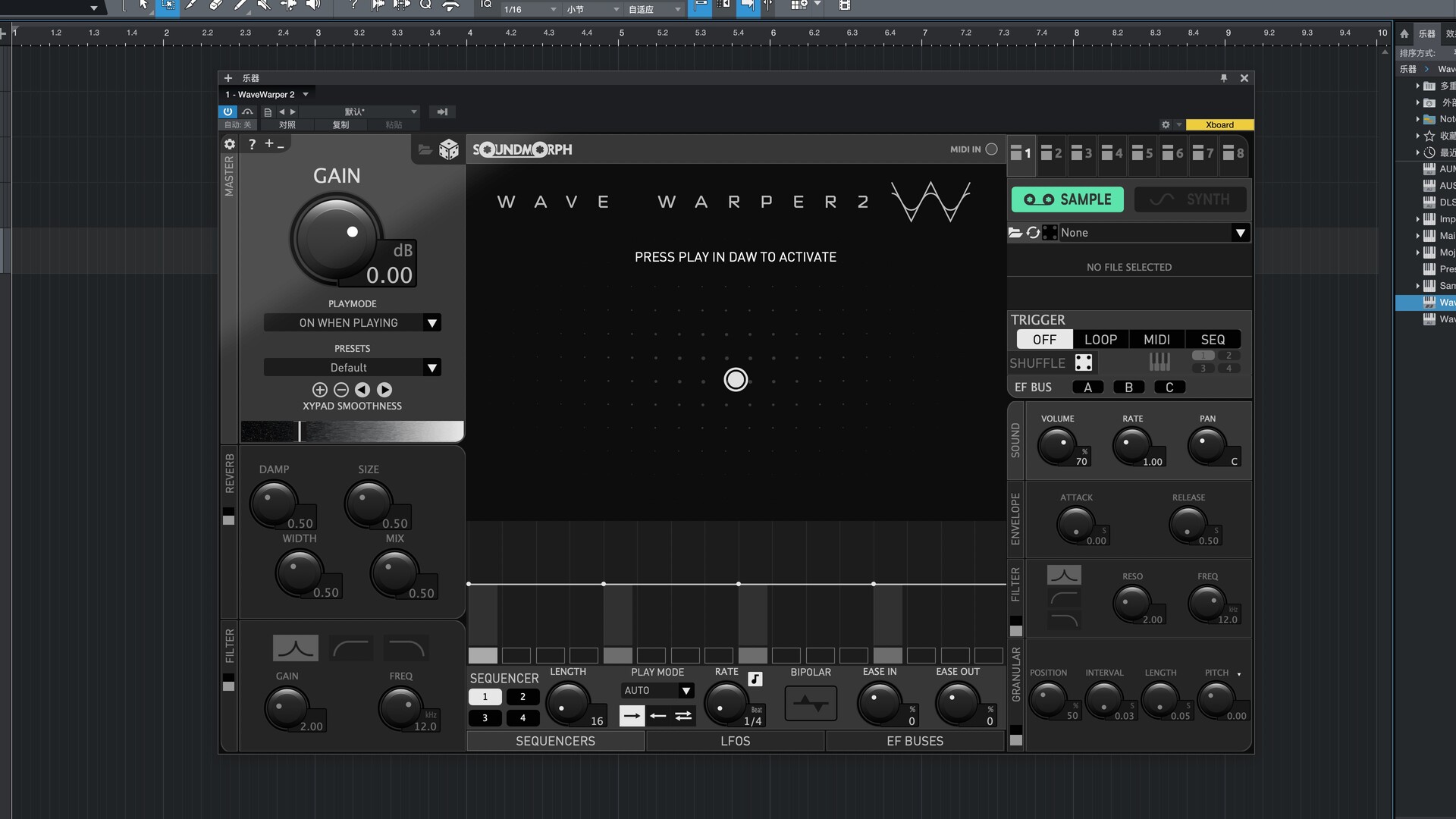Switch to the EF BUSES tab
The height and width of the screenshot is (819, 1456).
915,741
